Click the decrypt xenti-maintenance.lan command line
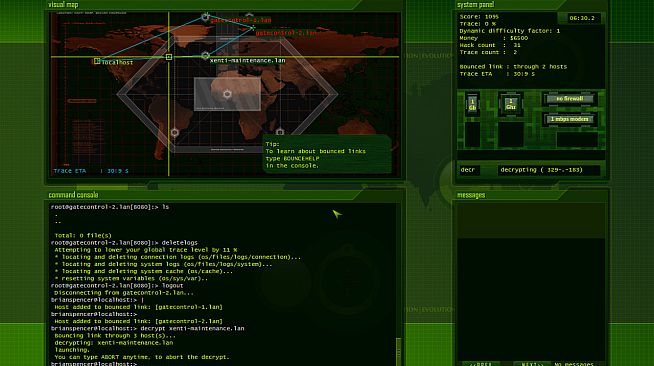This screenshot has height=366, width=654. 148,328
